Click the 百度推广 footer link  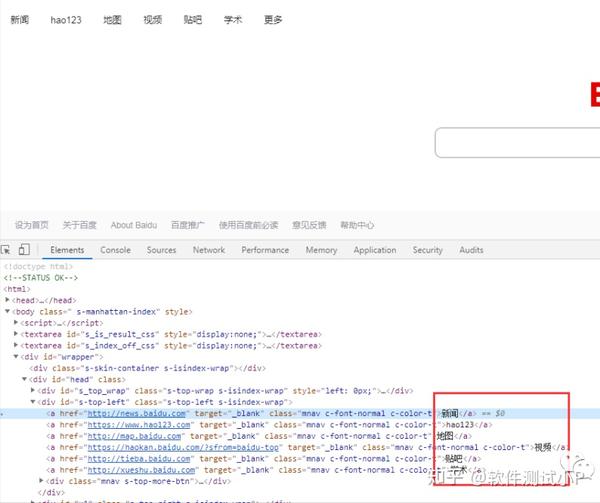click(x=188, y=225)
